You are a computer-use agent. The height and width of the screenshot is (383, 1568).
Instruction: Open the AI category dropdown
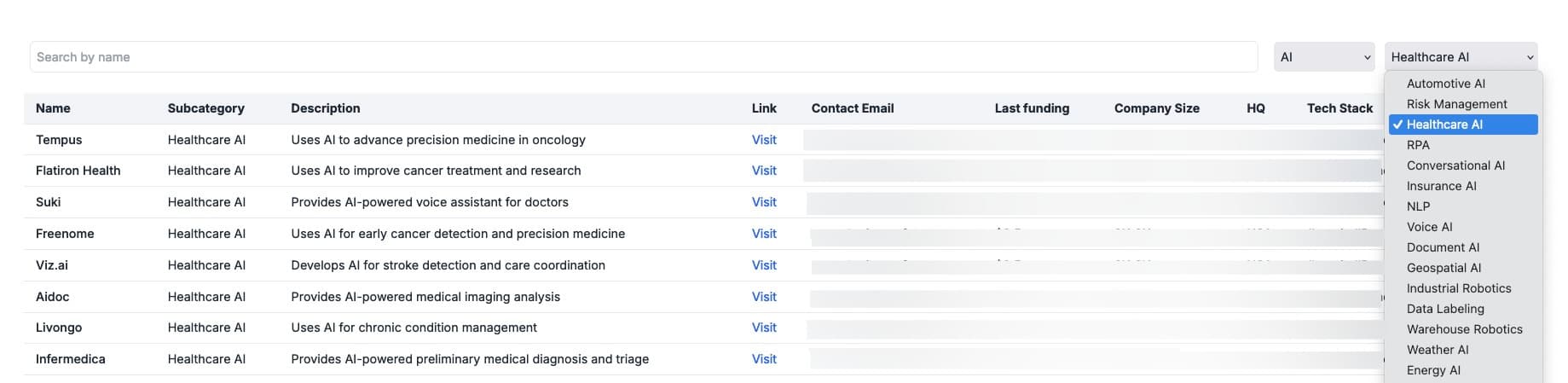point(1323,57)
